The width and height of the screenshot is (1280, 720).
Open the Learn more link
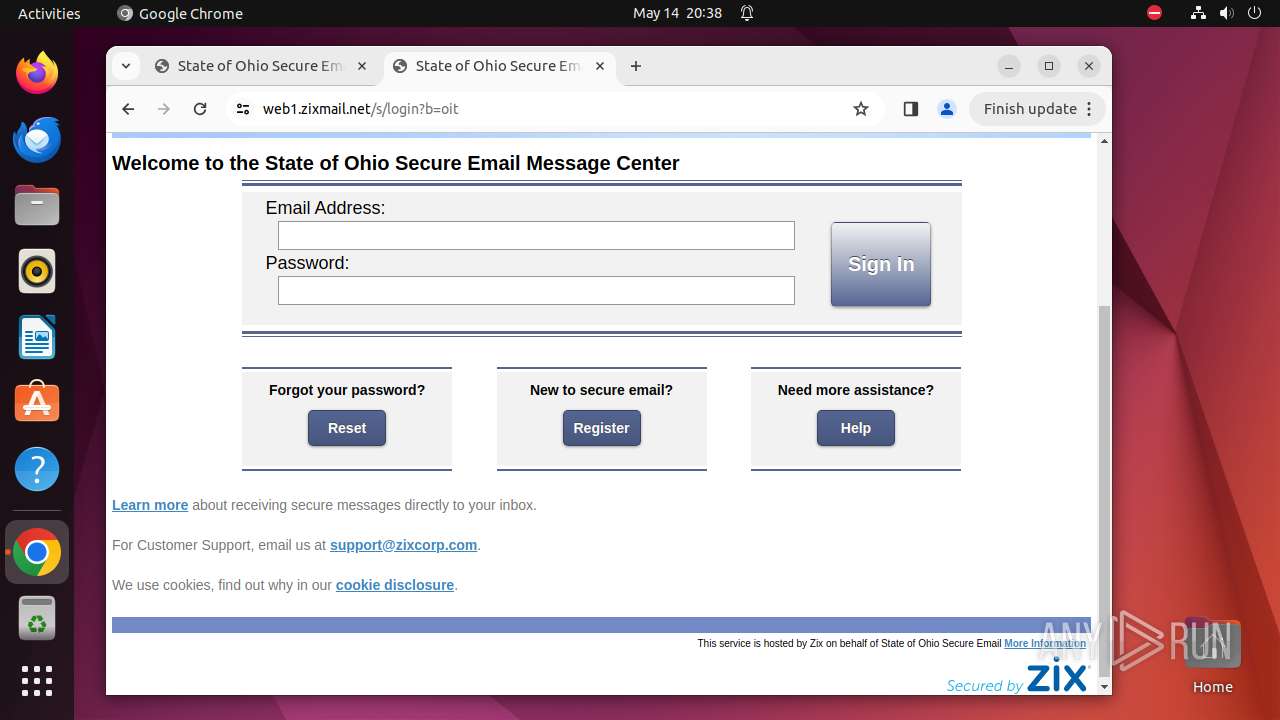[x=150, y=505]
